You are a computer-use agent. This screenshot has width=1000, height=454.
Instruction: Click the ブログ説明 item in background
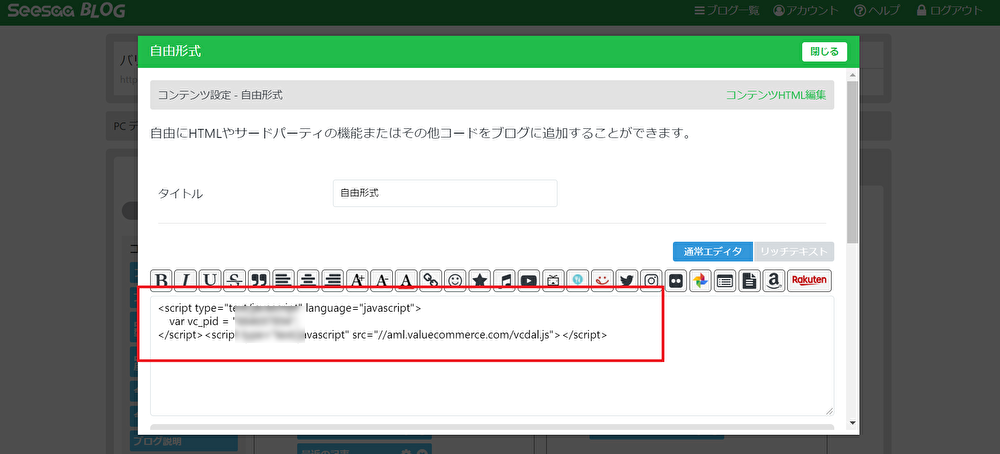(184, 441)
